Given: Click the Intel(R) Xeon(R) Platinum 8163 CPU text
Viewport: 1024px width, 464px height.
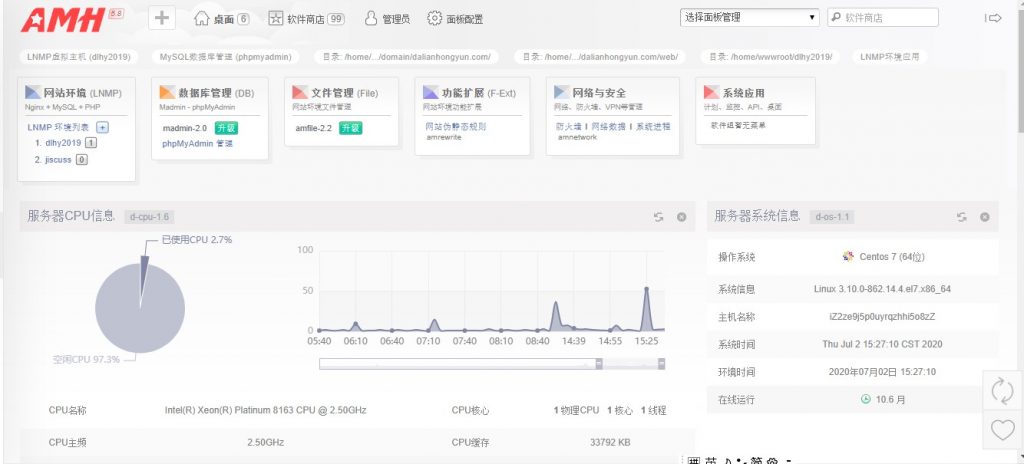Looking at the screenshot, I should (x=266, y=410).
